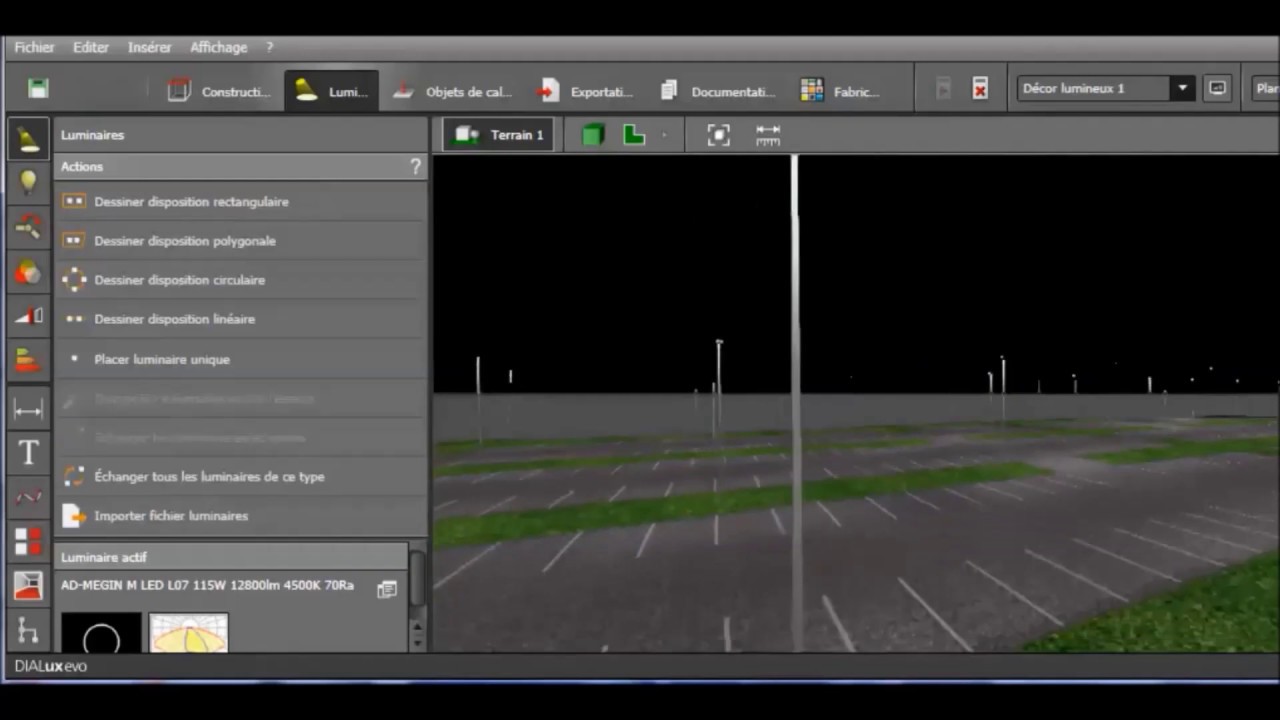Click the light scene monitor icon

tap(1217, 88)
